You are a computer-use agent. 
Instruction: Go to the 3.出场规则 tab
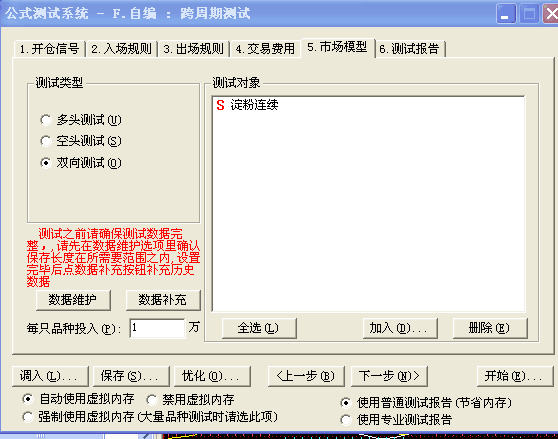click(x=194, y=49)
